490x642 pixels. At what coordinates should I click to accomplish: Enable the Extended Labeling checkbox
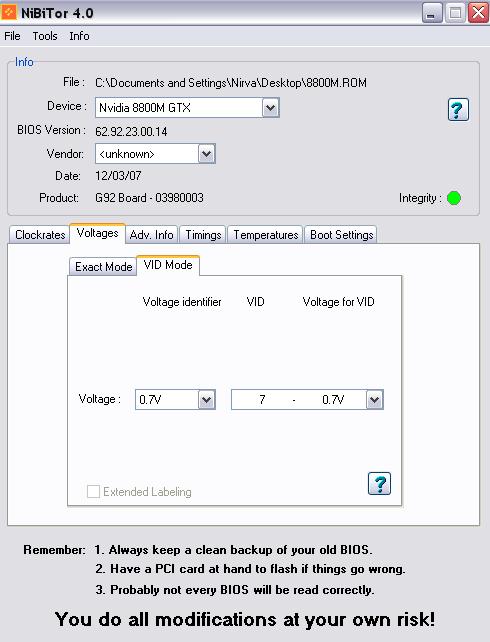93,491
